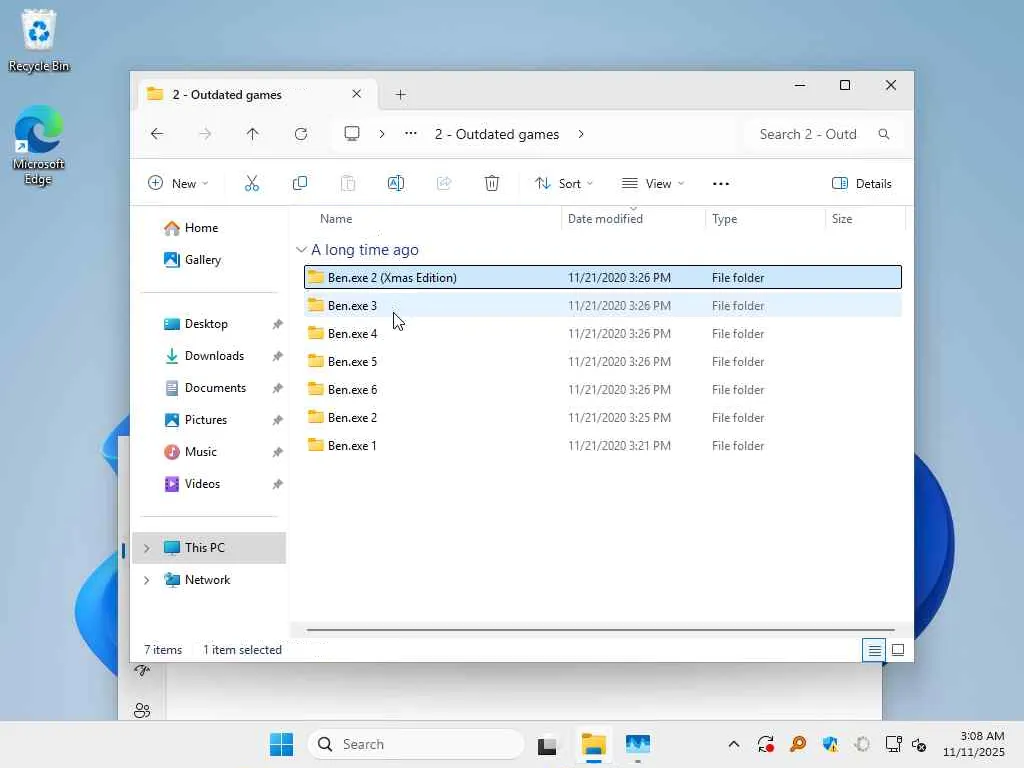The height and width of the screenshot is (768, 1024).
Task: Open the Sort dropdown menu
Action: [564, 184]
